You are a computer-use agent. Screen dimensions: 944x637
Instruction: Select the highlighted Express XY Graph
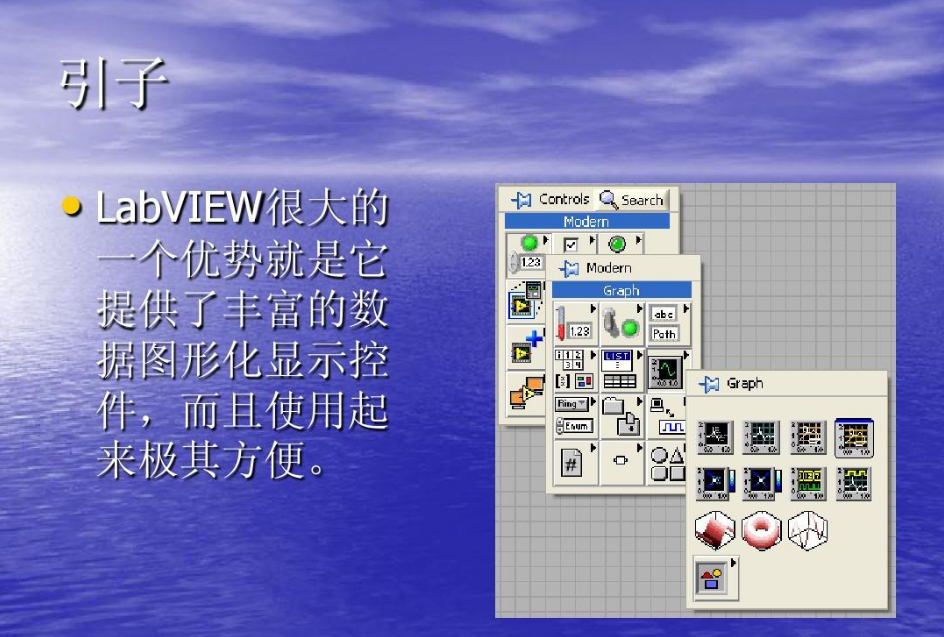click(854, 438)
